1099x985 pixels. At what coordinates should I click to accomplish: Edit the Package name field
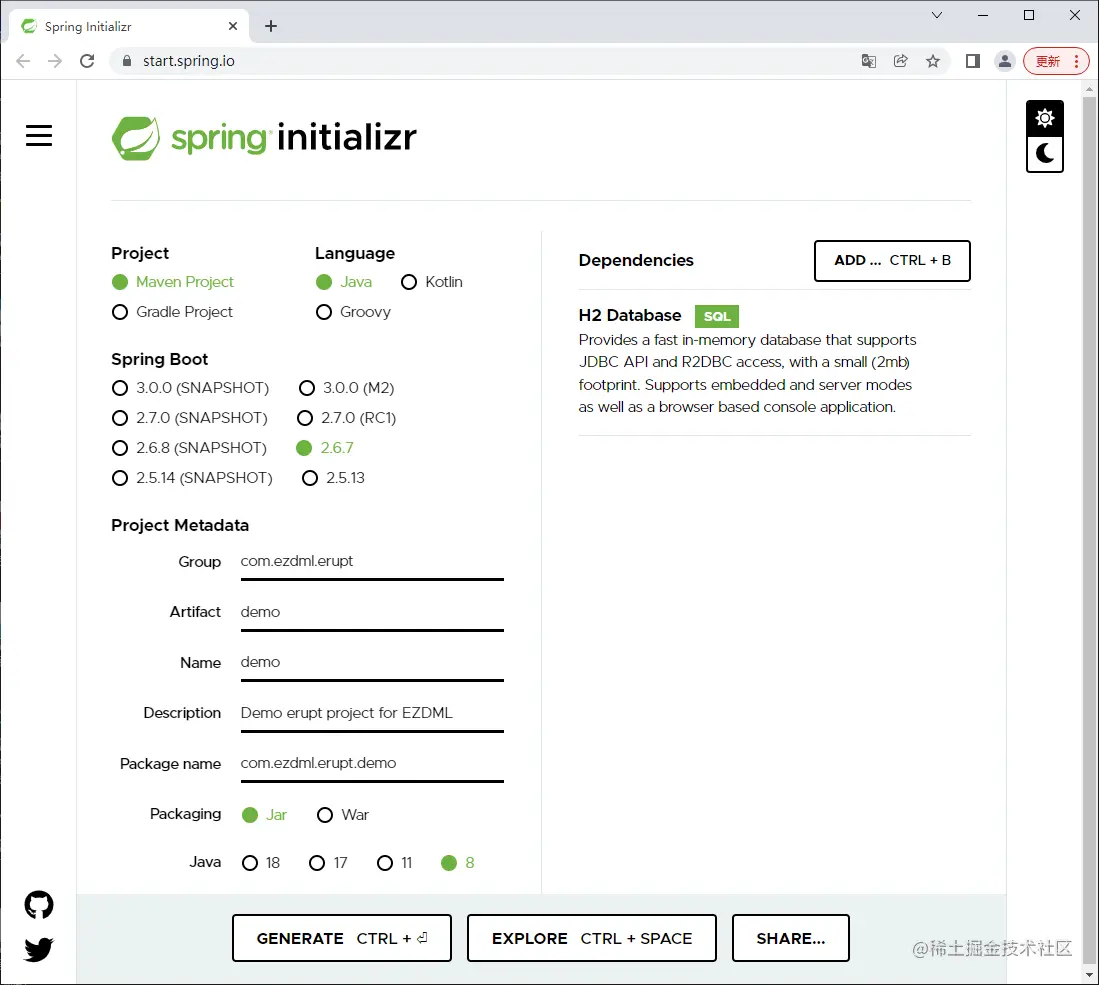tap(372, 763)
